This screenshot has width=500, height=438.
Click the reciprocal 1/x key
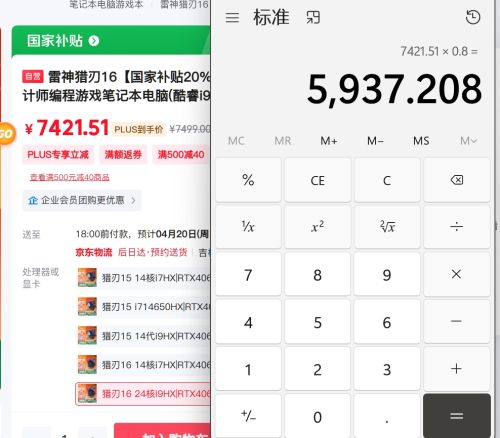pyautogui.click(x=248, y=227)
